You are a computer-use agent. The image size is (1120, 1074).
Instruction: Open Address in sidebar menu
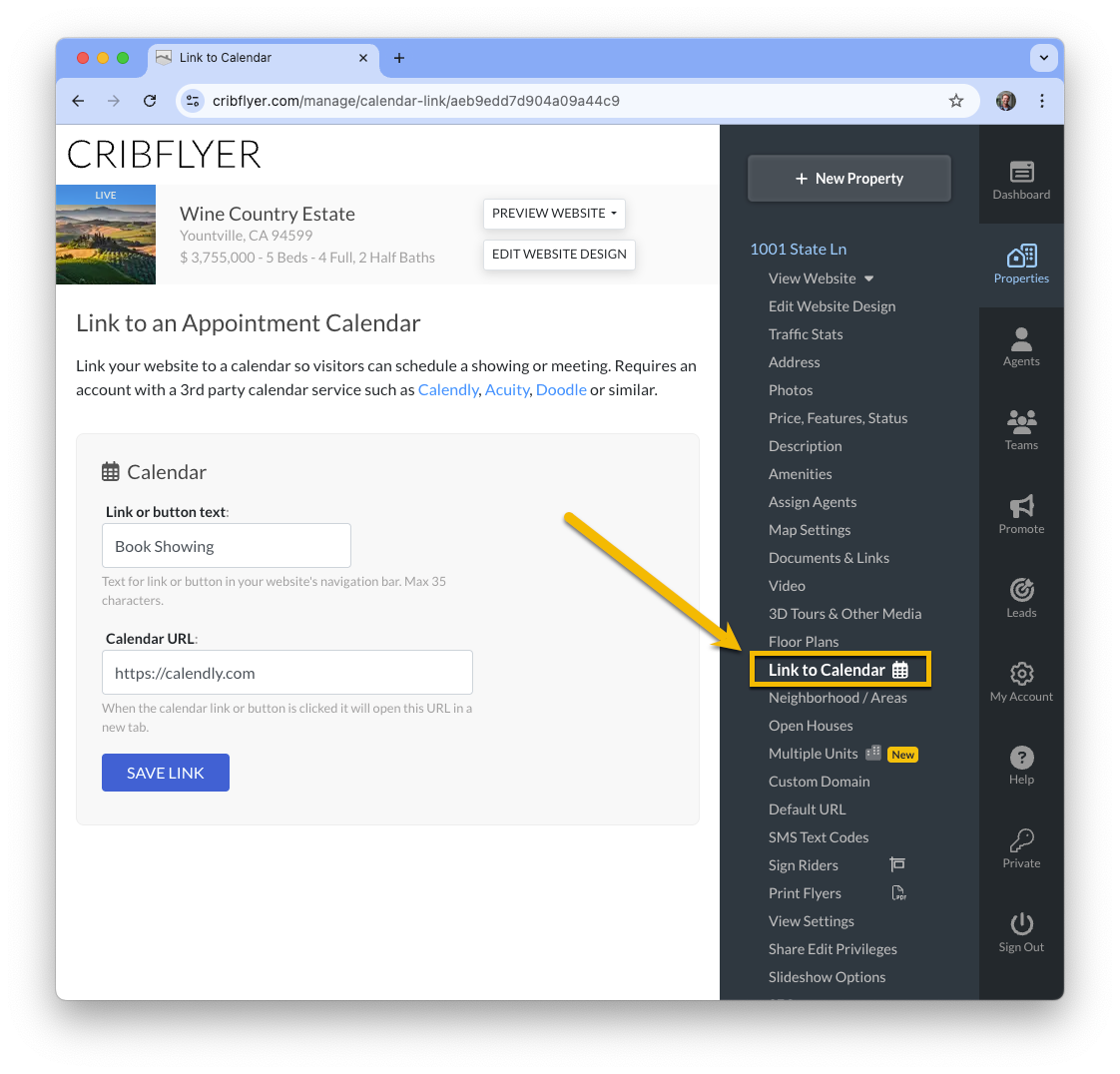[794, 362]
